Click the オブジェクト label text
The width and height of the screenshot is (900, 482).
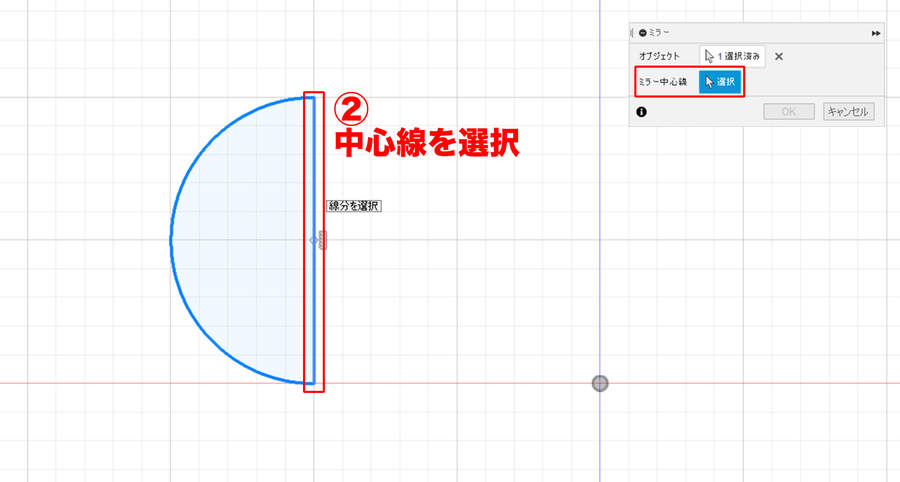(x=659, y=56)
